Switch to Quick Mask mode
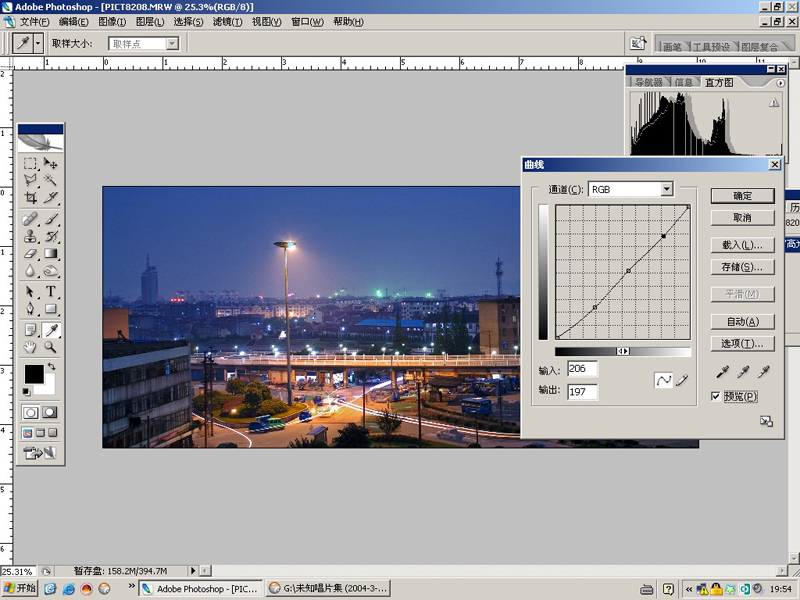800x600 pixels. [50, 412]
